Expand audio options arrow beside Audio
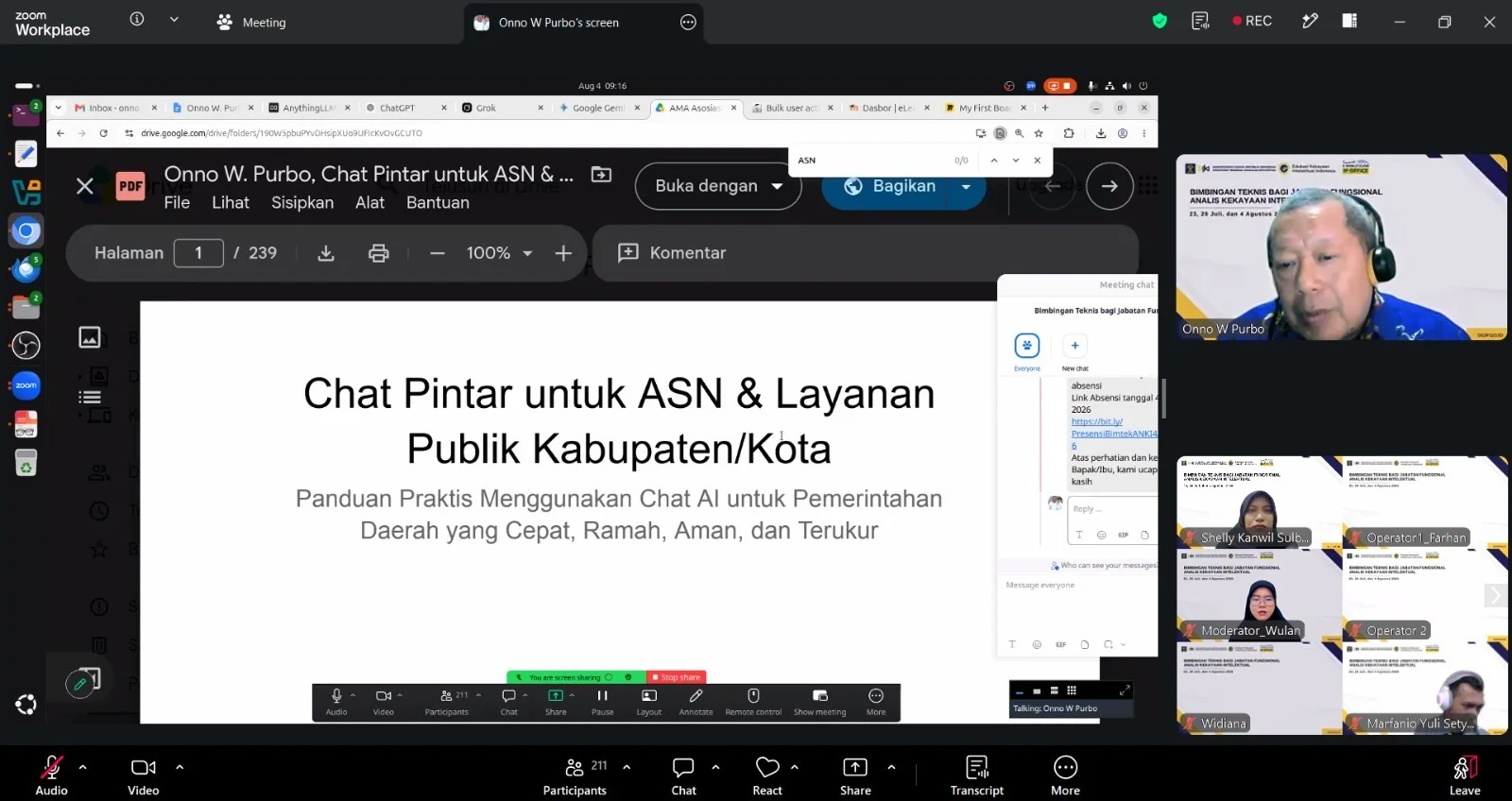 point(83,767)
